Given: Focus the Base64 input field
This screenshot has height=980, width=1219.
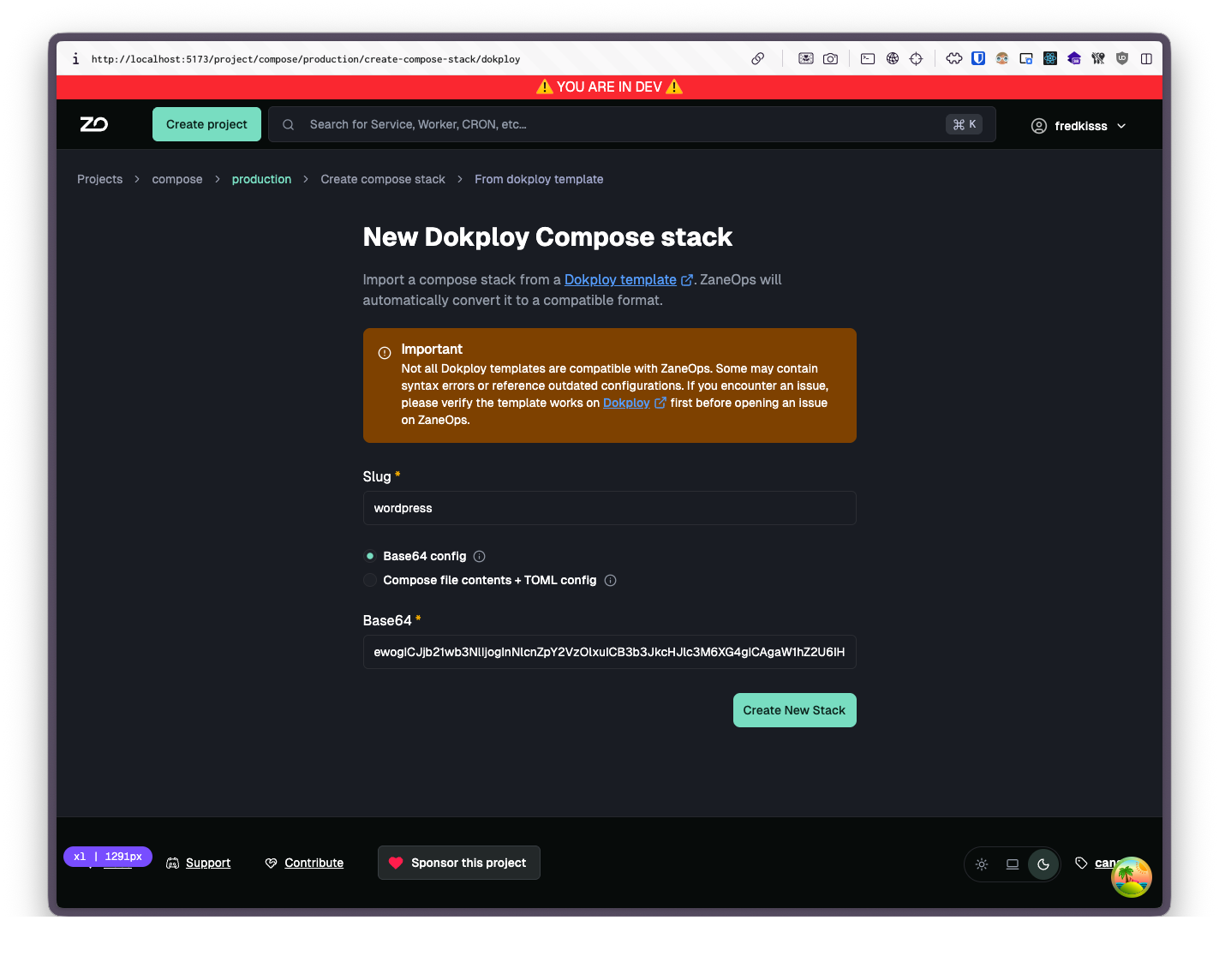Looking at the screenshot, I should [x=610, y=653].
